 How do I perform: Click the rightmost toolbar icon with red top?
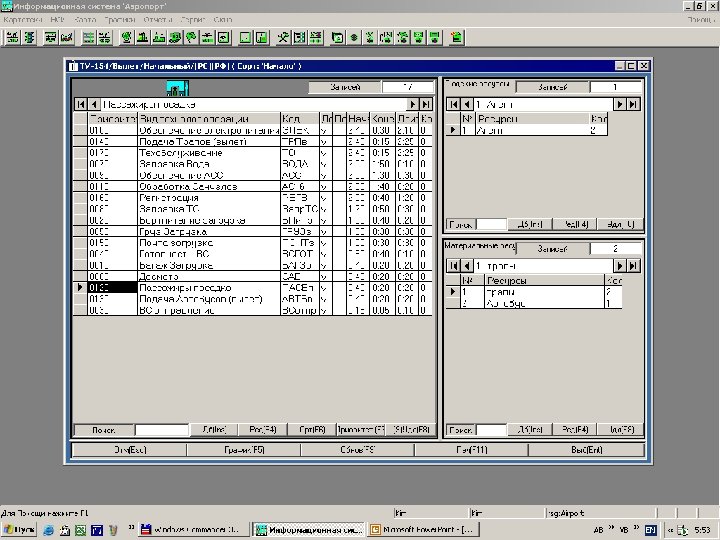[456, 37]
